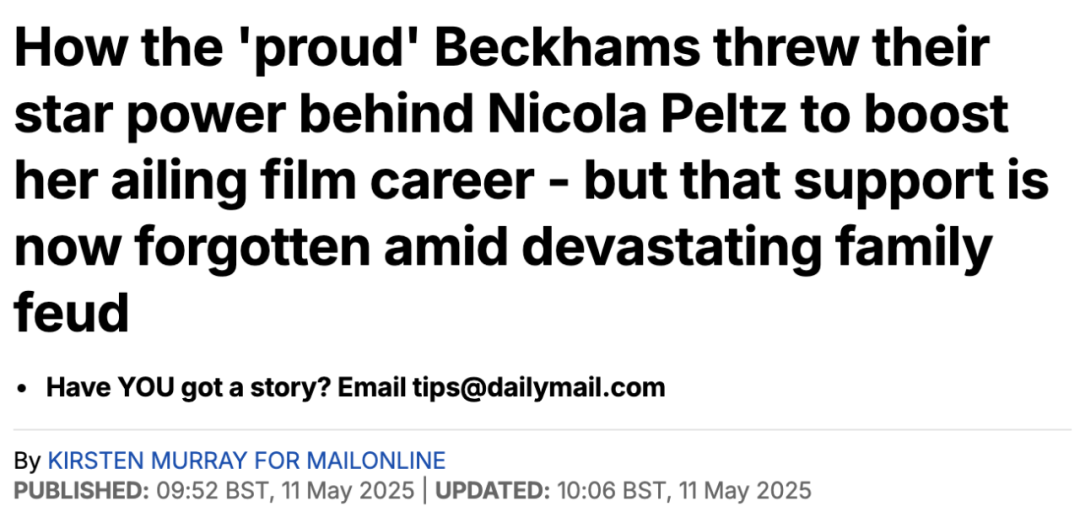
Task: Click the '11 May 2025' after UPDATED
Action: click(745, 491)
